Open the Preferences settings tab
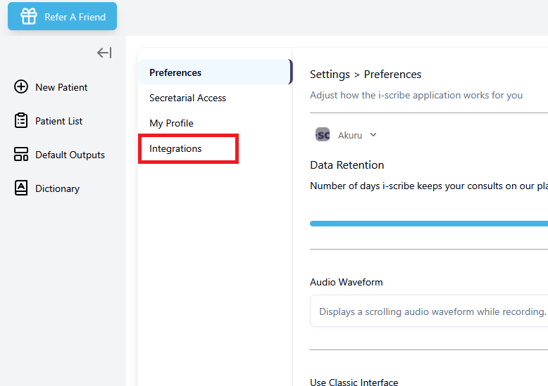Image resolution: width=548 pixels, height=386 pixels. click(x=215, y=72)
